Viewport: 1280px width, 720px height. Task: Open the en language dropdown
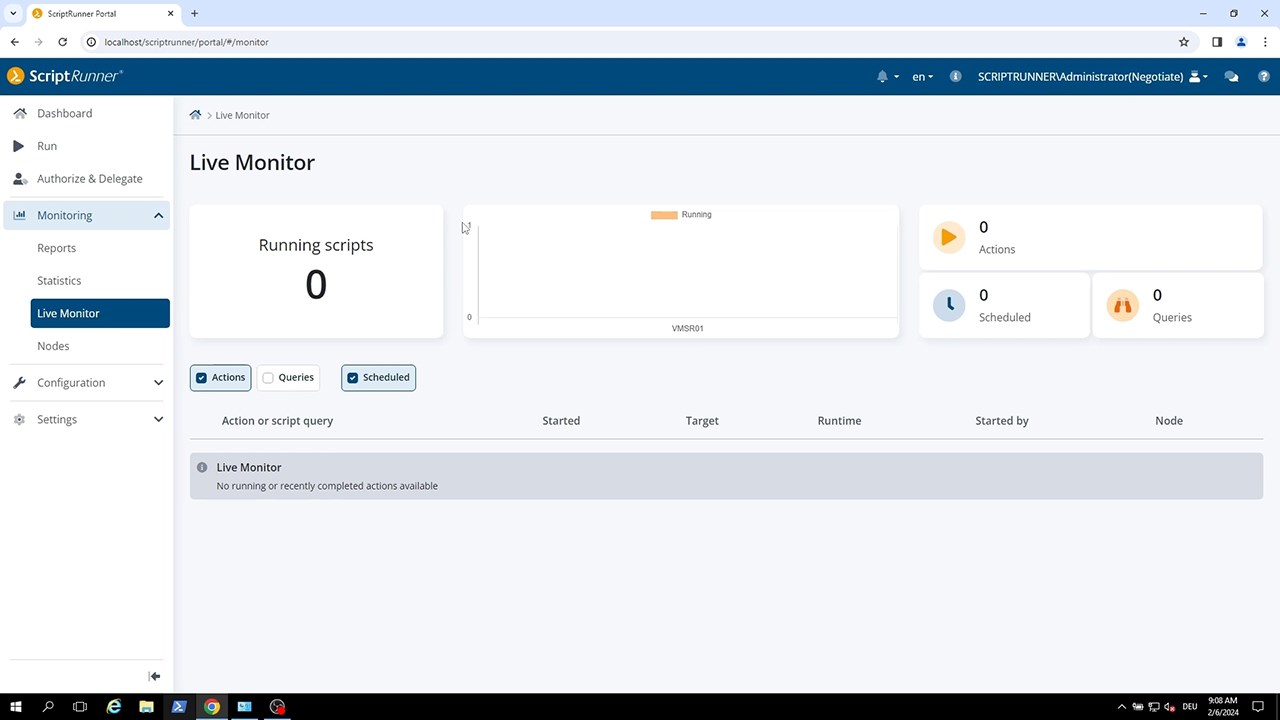922,77
